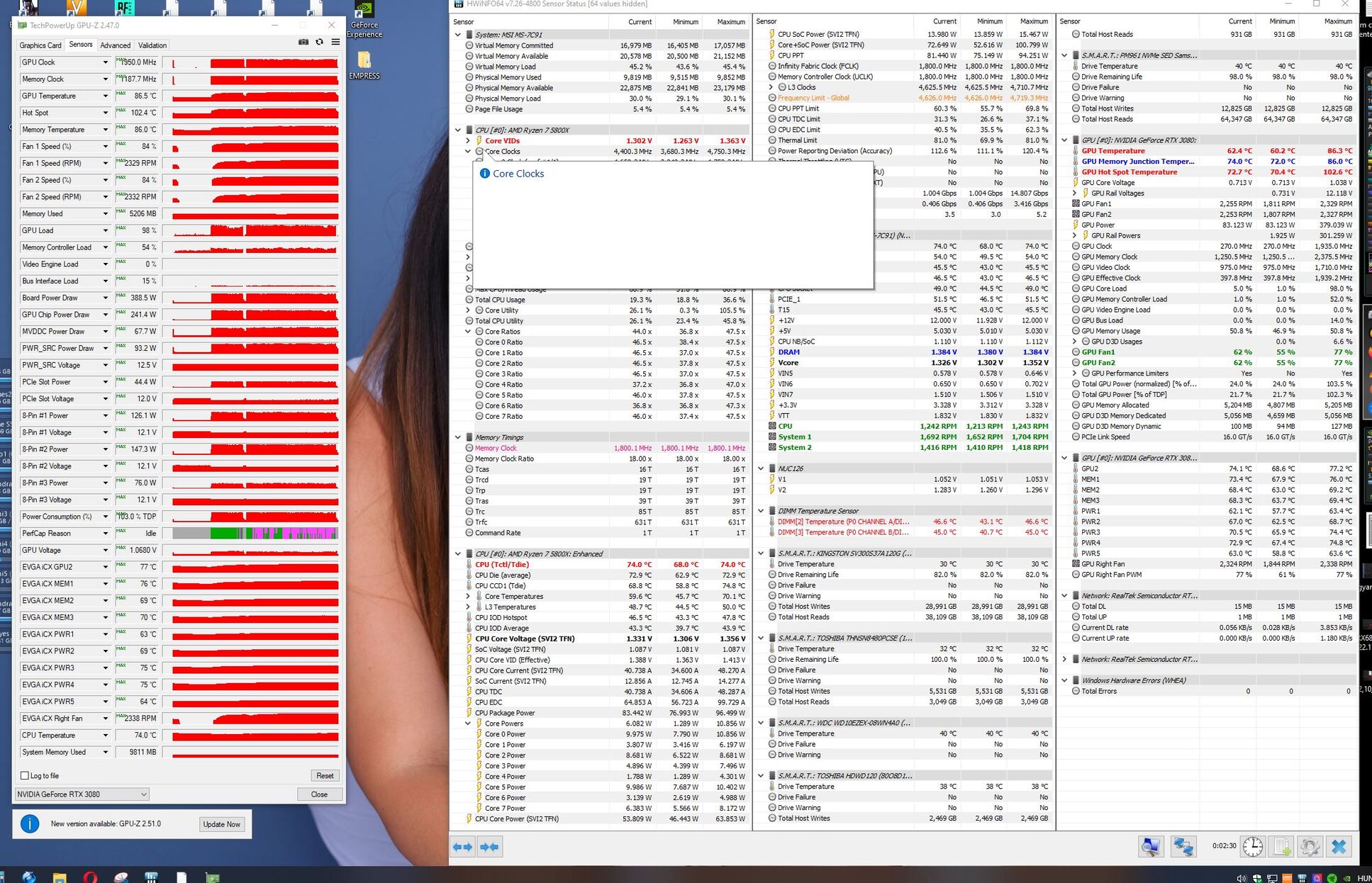Image resolution: width=1372 pixels, height=883 pixels.
Task: Collapse the Memory Timings group
Action: (x=458, y=437)
